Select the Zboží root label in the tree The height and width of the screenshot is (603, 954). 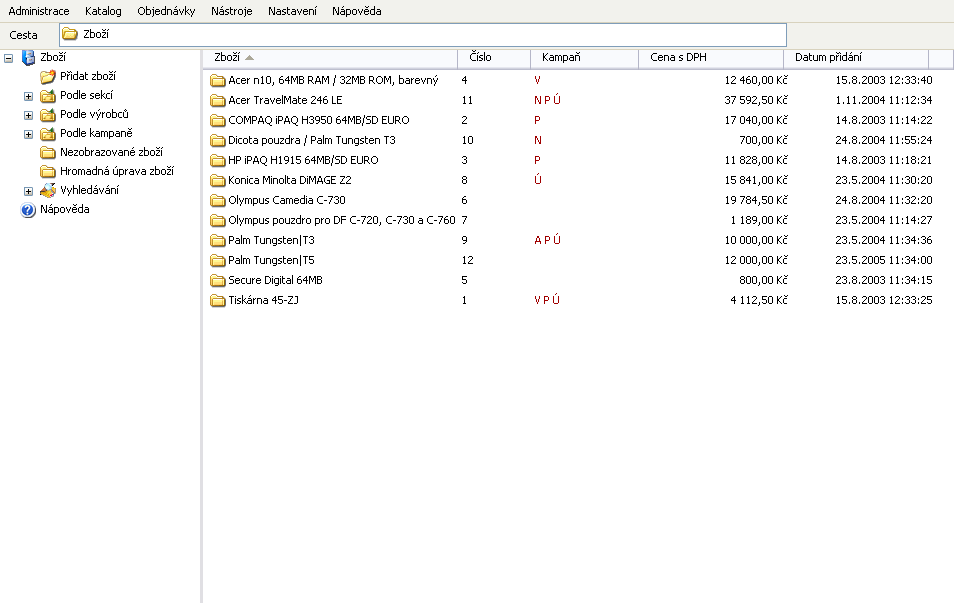coord(53,57)
